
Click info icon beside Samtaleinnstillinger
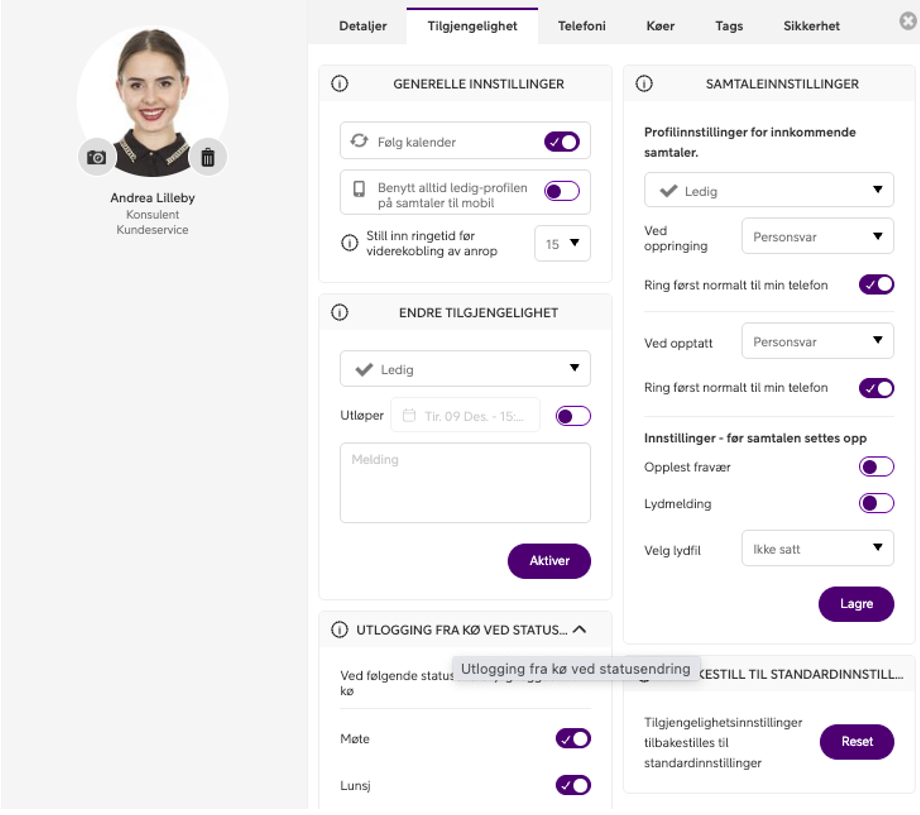pyautogui.click(x=644, y=84)
